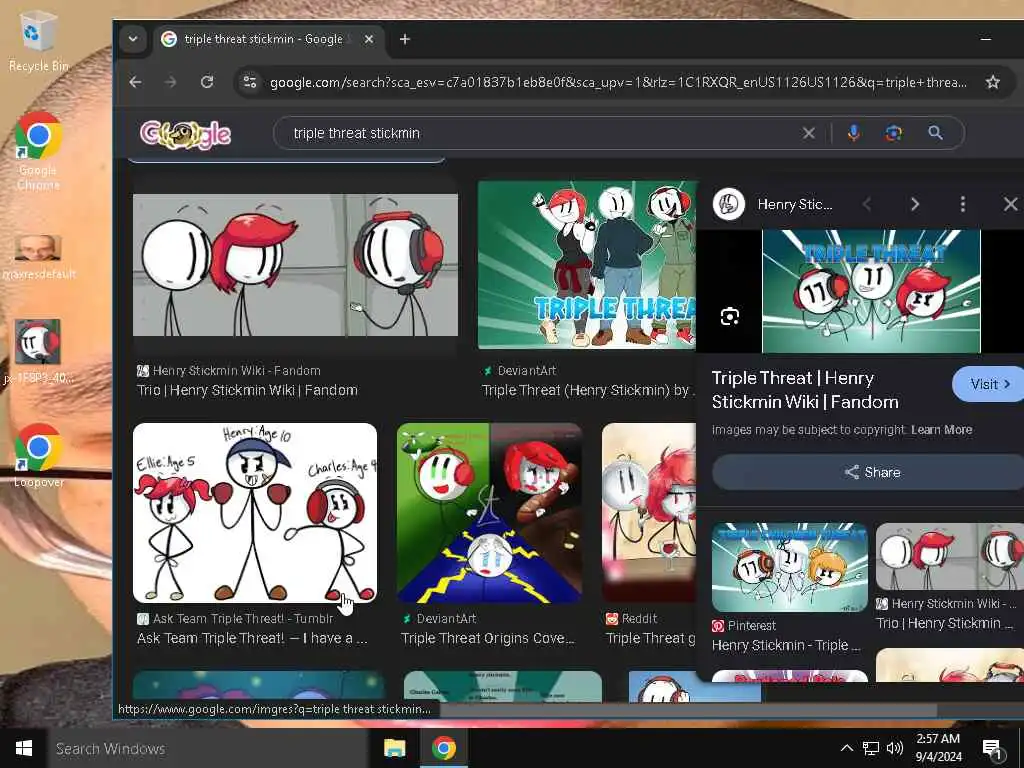Open the notification center icon
1024x768 pixels.
pos(993,749)
